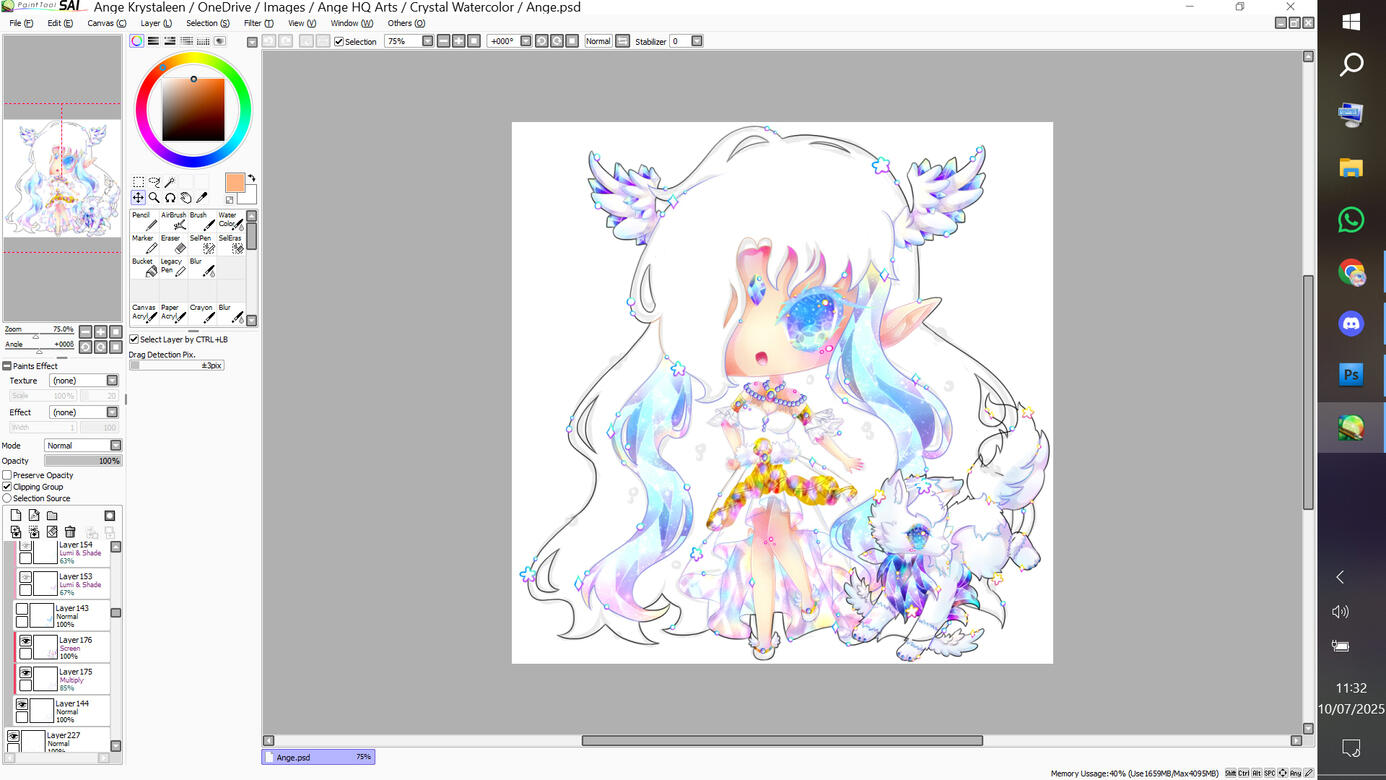This screenshot has height=780, width=1386.
Task: Open the Filter menu
Action: click(258, 23)
